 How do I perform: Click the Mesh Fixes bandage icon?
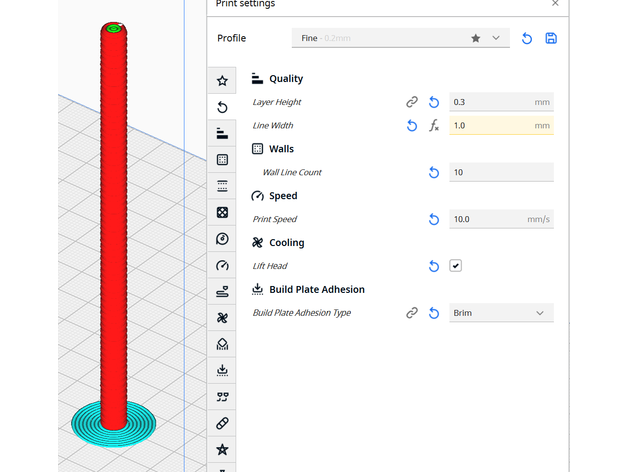222,423
